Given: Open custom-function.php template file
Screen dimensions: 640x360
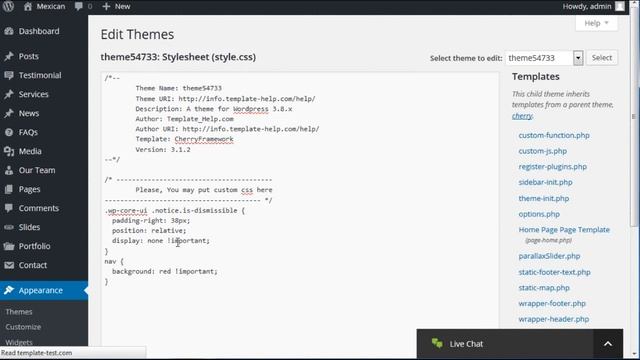Looking at the screenshot, I should (554, 135).
